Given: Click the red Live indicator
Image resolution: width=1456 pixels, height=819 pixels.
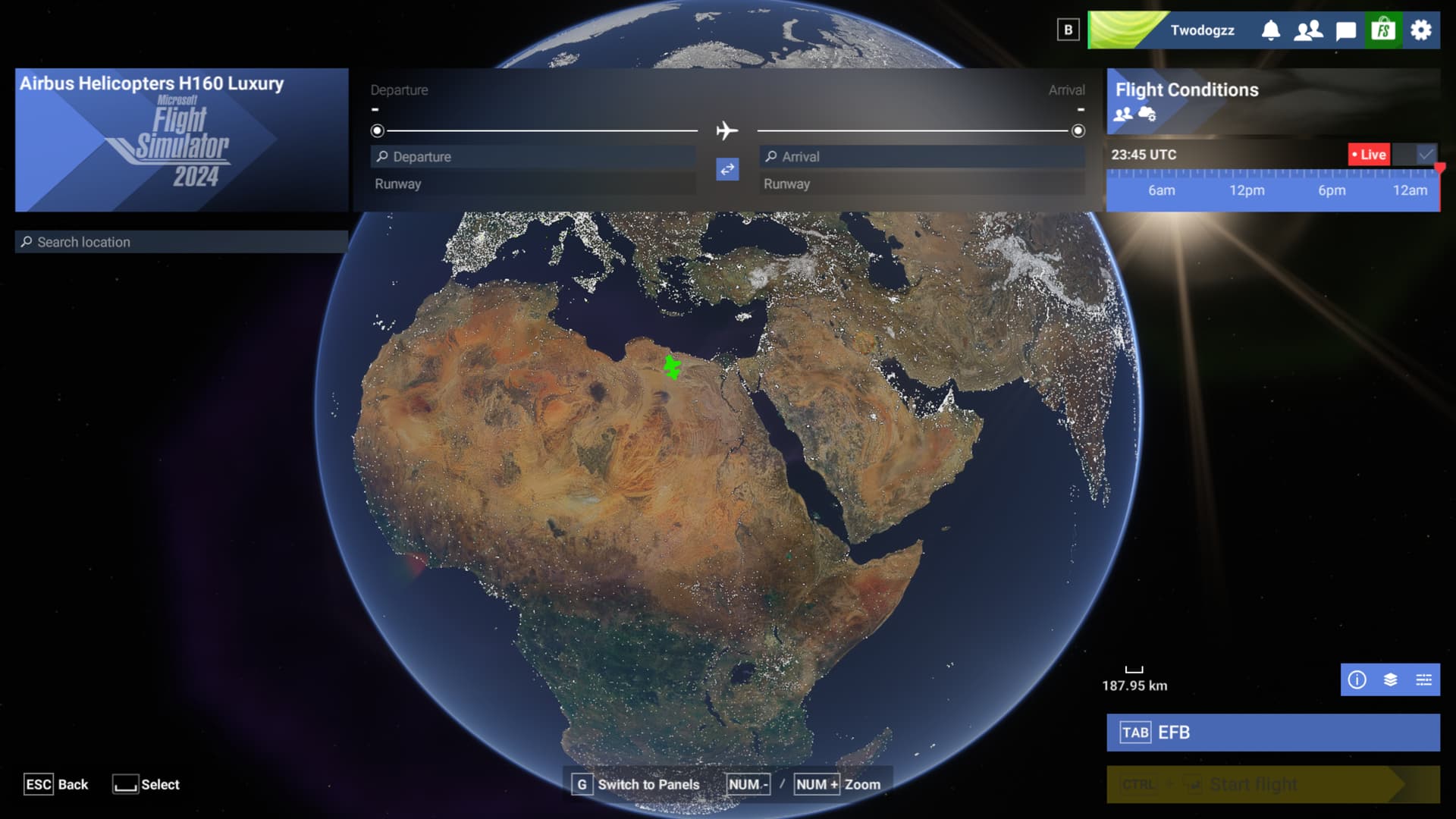Looking at the screenshot, I should point(1369,155).
